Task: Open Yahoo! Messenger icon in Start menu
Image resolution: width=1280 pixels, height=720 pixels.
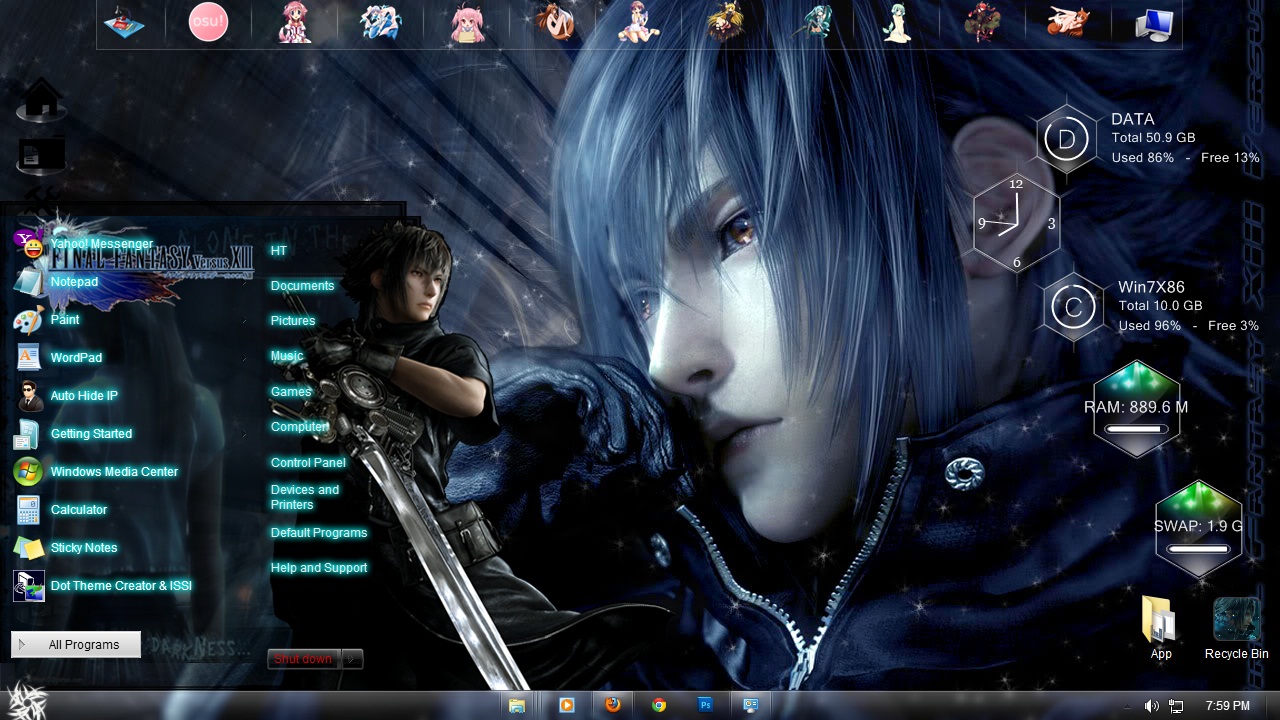Action: pos(28,243)
